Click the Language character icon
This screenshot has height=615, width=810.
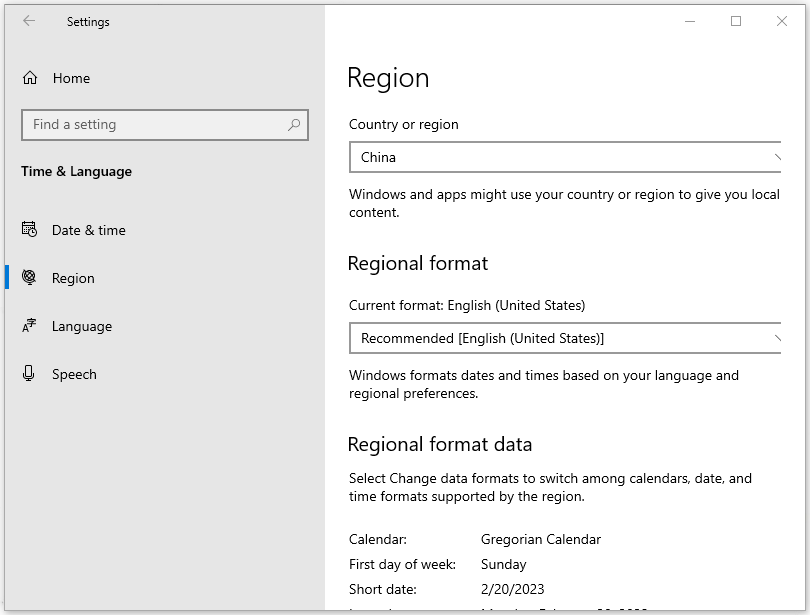29,326
